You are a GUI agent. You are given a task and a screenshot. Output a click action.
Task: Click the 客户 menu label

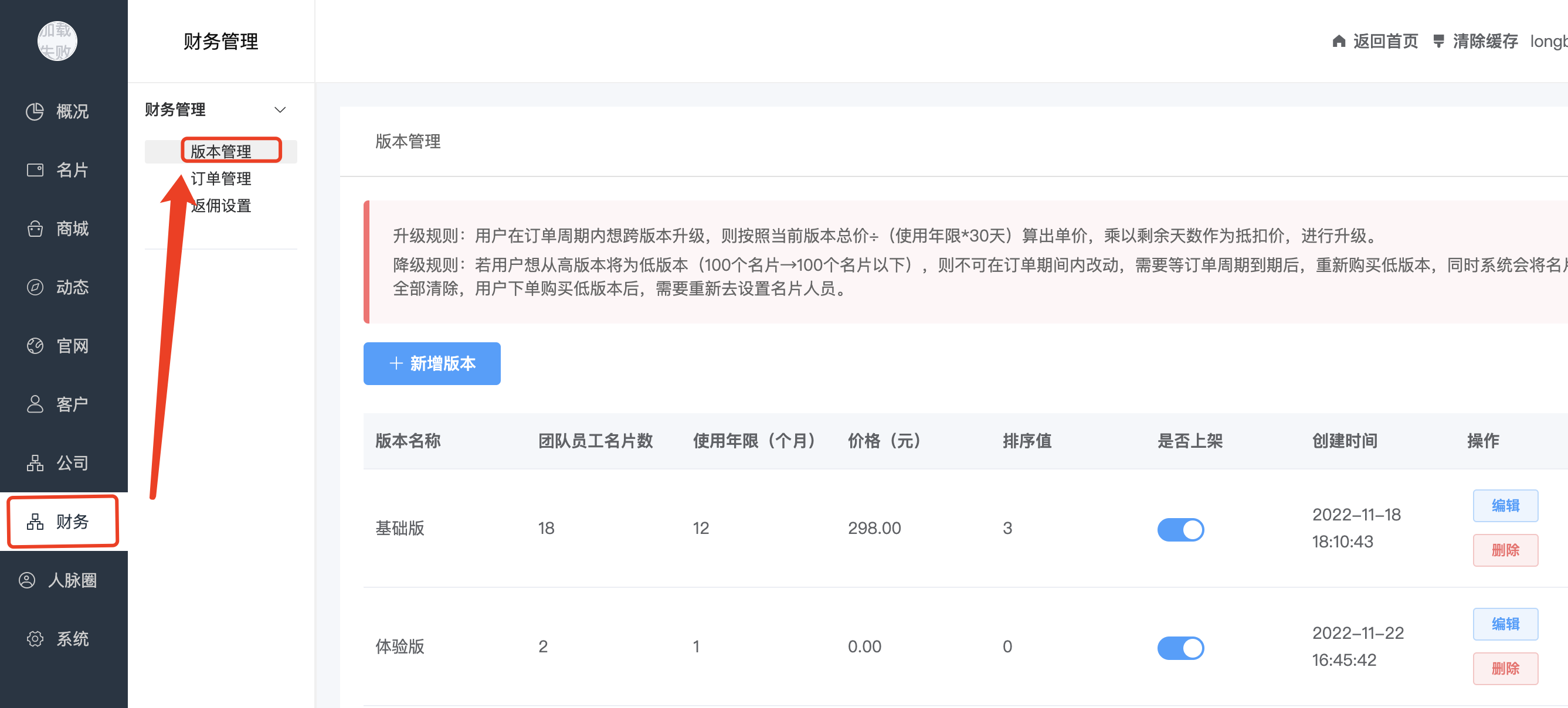73,404
